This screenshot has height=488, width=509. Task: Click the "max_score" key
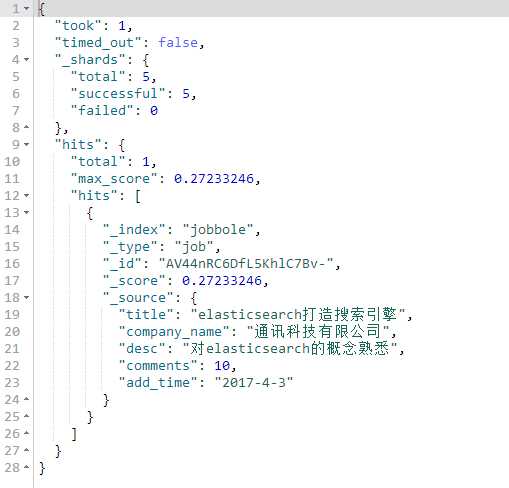click(x=114, y=179)
